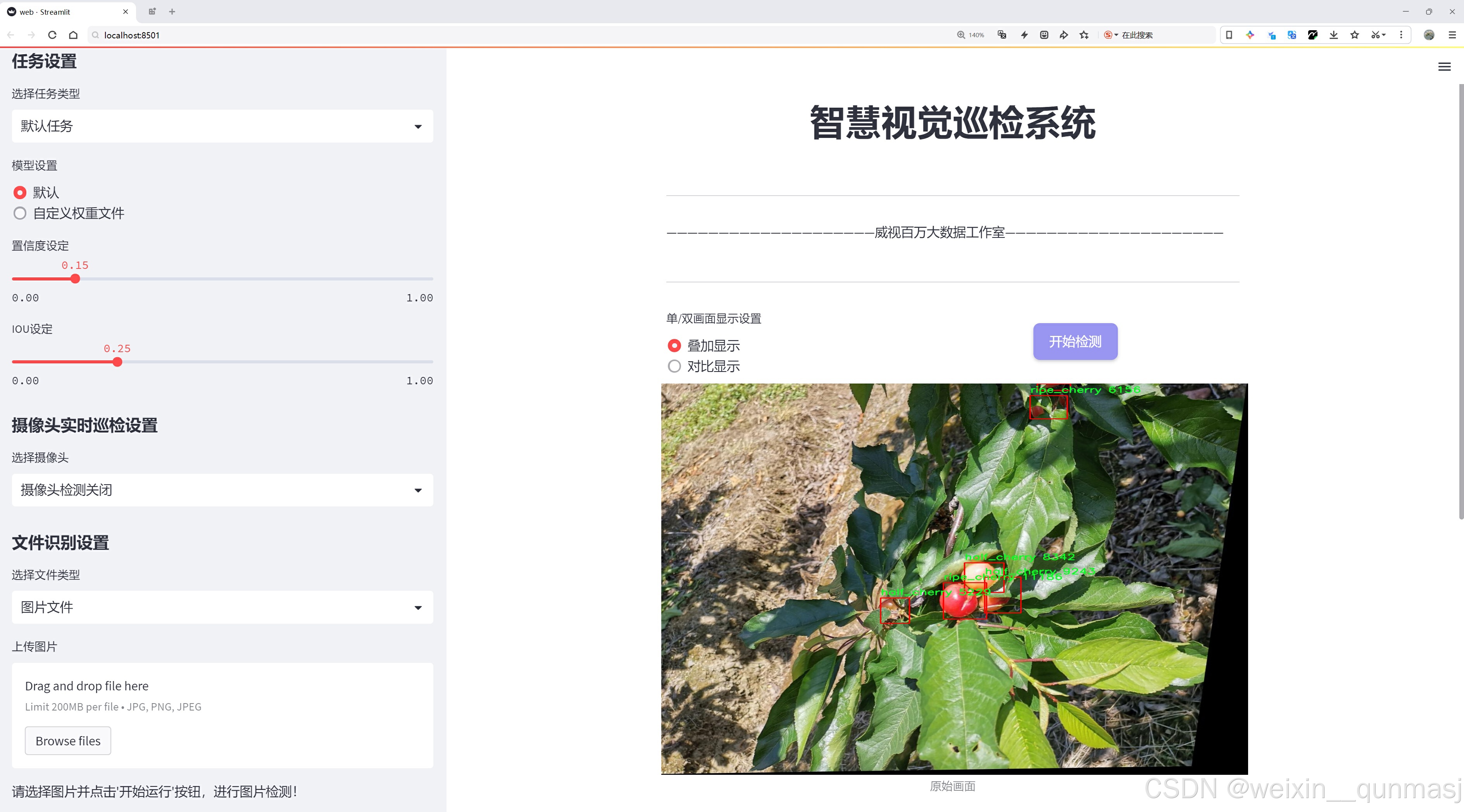This screenshot has width=1464, height=812.
Task: Open a new browser tab
Action: coord(172,11)
